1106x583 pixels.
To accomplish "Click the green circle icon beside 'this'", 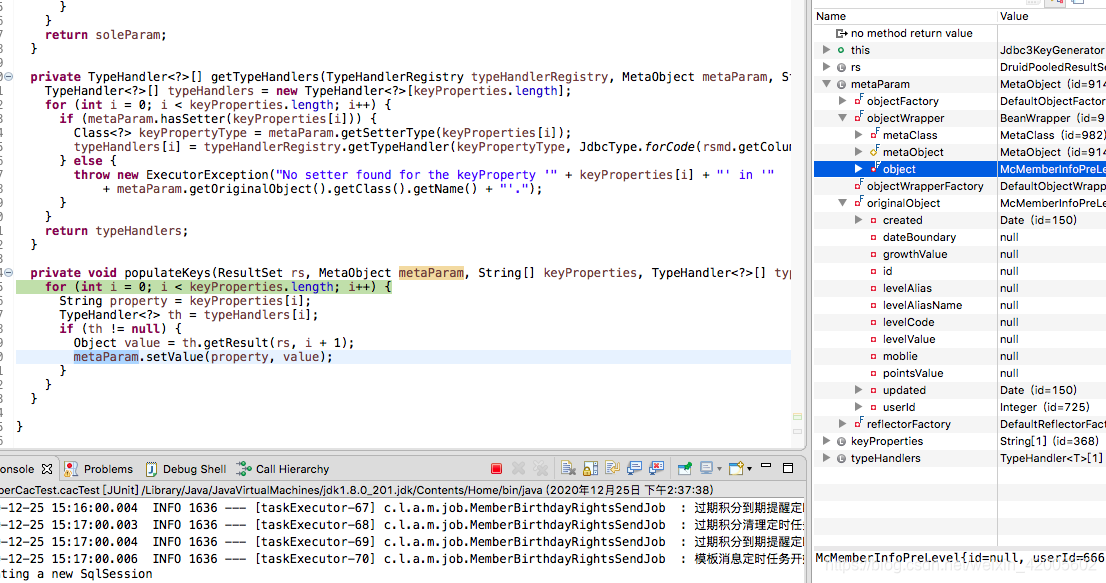I will [x=841, y=50].
